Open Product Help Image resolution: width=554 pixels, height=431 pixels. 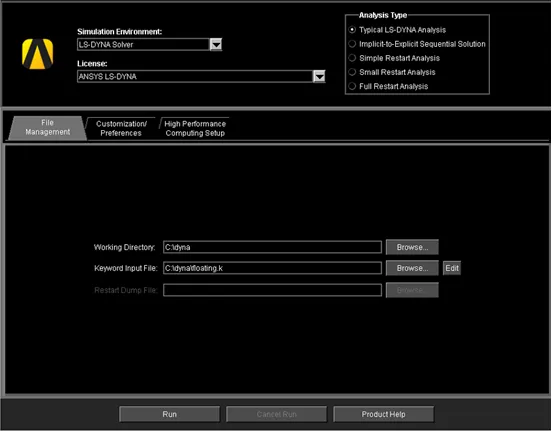pyautogui.click(x=383, y=414)
